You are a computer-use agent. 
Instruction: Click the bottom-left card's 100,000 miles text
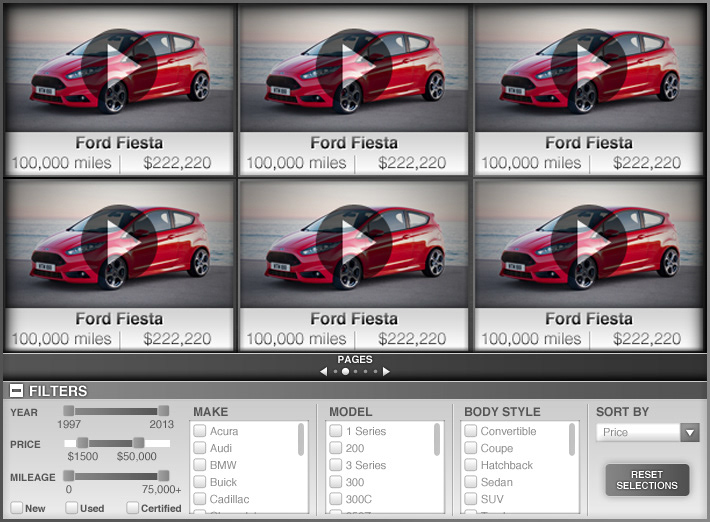click(x=62, y=339)
